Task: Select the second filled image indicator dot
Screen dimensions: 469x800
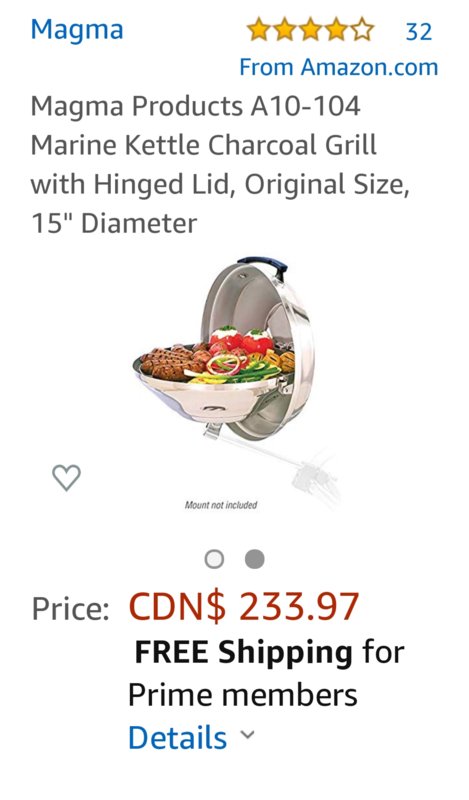Action: pos(255,559)
